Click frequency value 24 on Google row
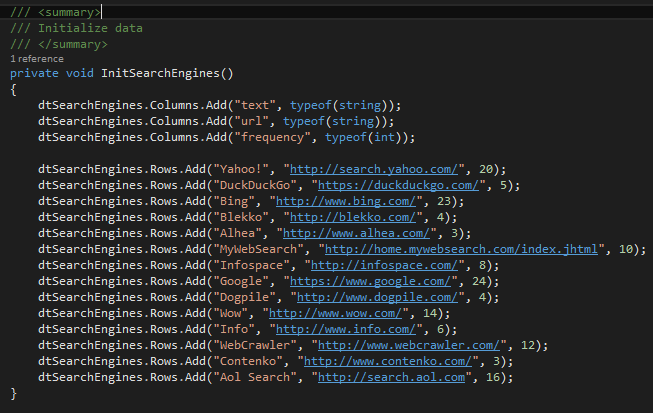653x413 pixels. coord(479,281)
